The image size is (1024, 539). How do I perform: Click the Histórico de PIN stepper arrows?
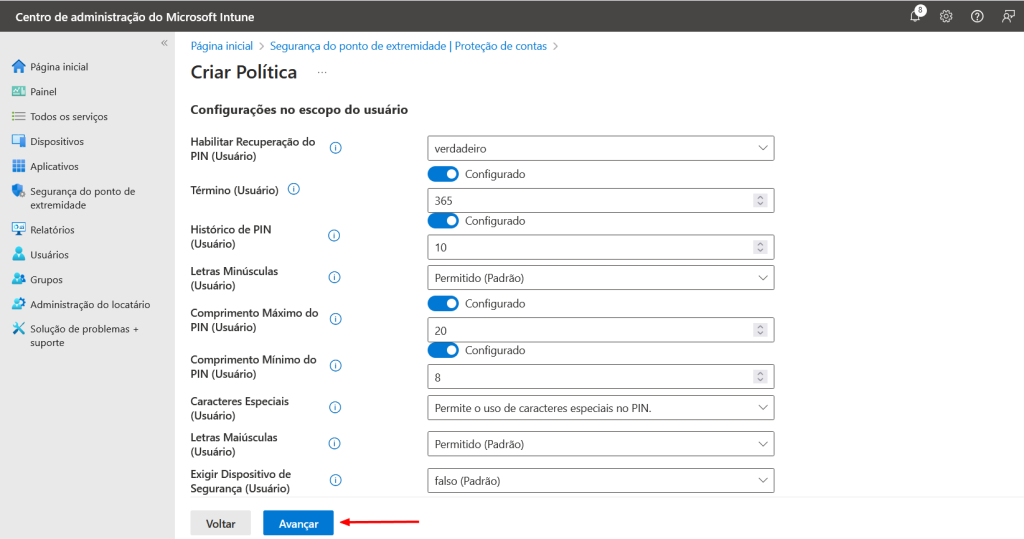(760, 247)
